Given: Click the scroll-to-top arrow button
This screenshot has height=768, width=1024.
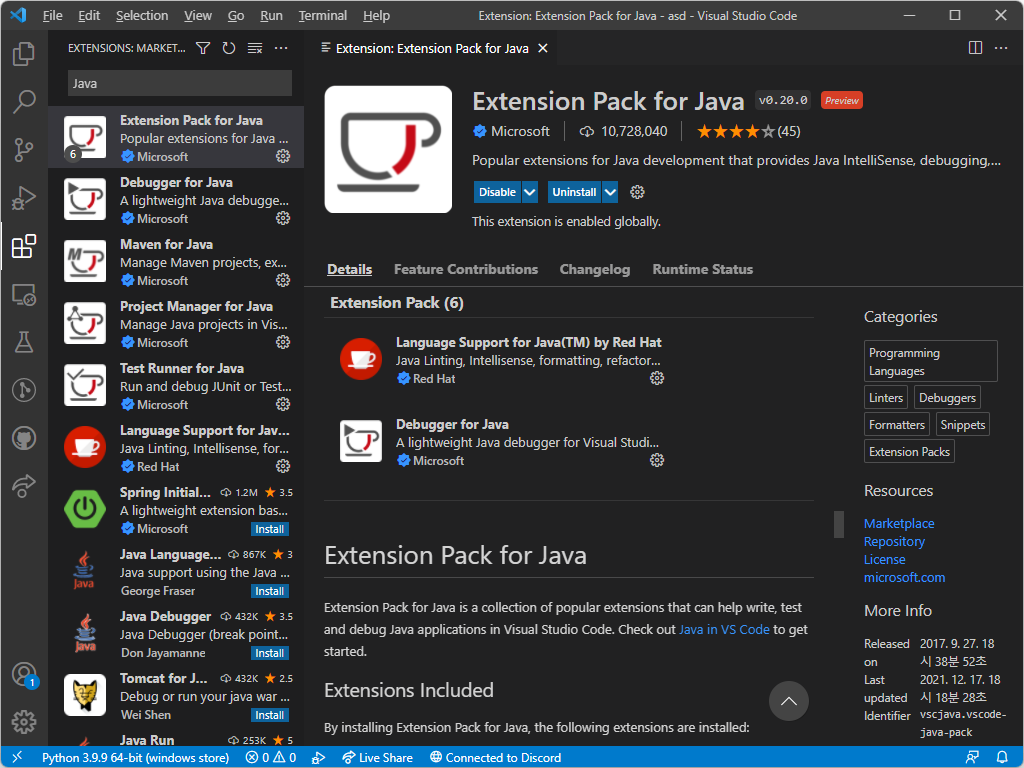Looking at the screenshot, I should (x=788, y=701).
